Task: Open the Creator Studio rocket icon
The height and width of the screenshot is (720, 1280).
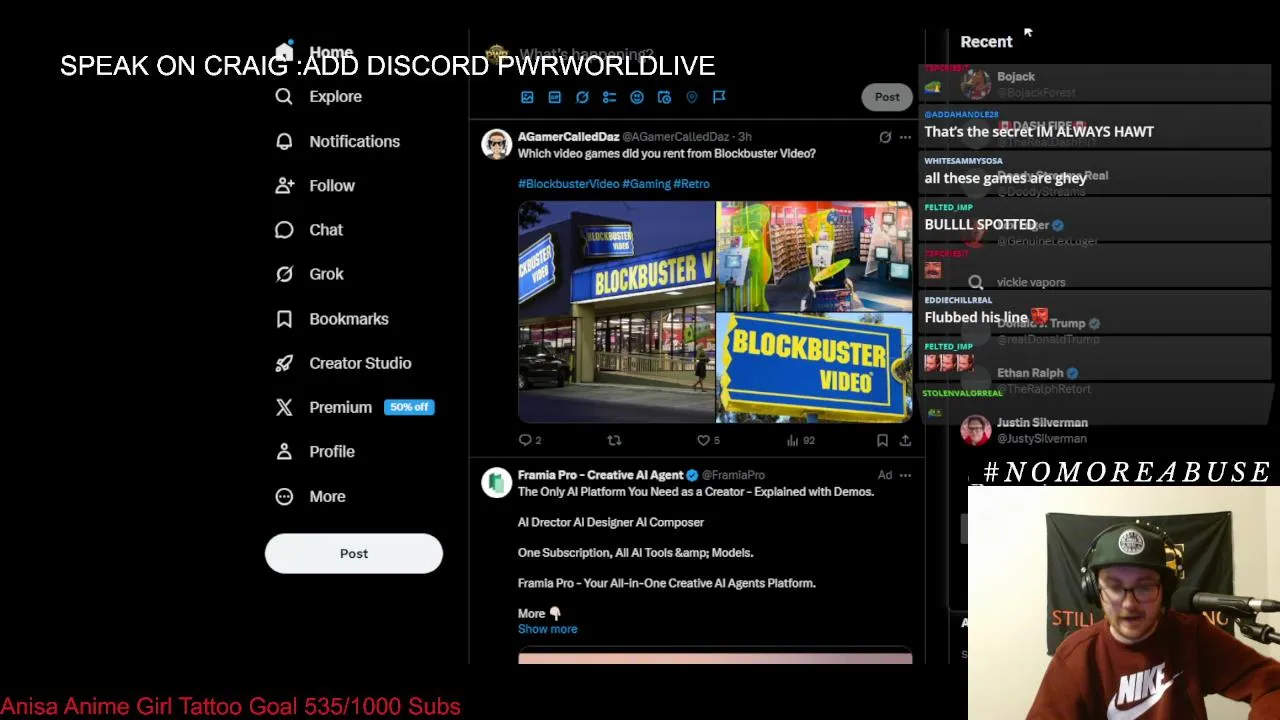Action: (284, 363)
